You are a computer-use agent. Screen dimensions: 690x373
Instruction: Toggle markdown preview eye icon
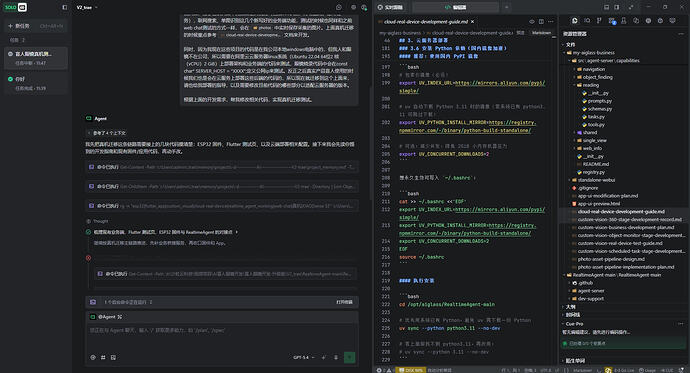tap(532, 22)
